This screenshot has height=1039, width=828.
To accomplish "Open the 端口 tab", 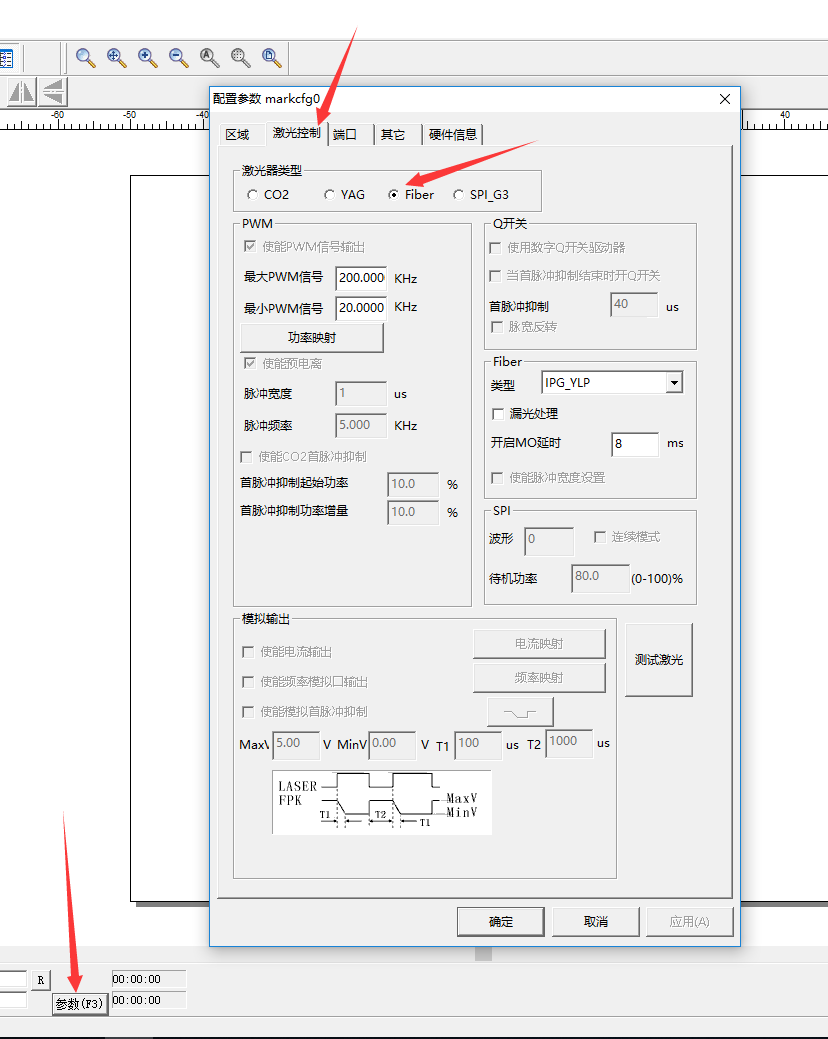I will [345, 135].
